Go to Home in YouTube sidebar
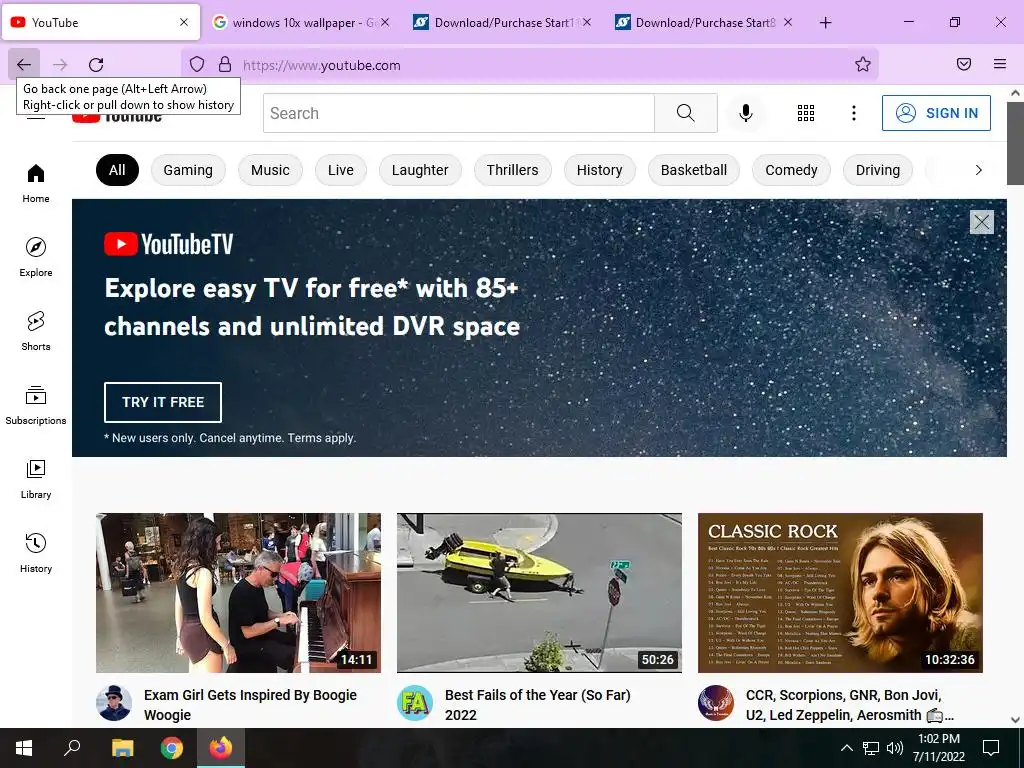This screenshot has height=768, width=1024. [x=36, y=184]
